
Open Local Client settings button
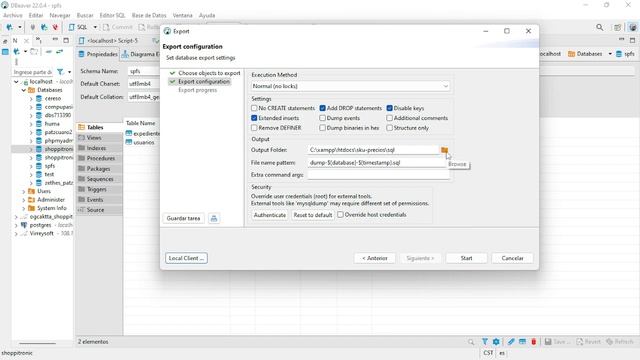coord(186,258)
